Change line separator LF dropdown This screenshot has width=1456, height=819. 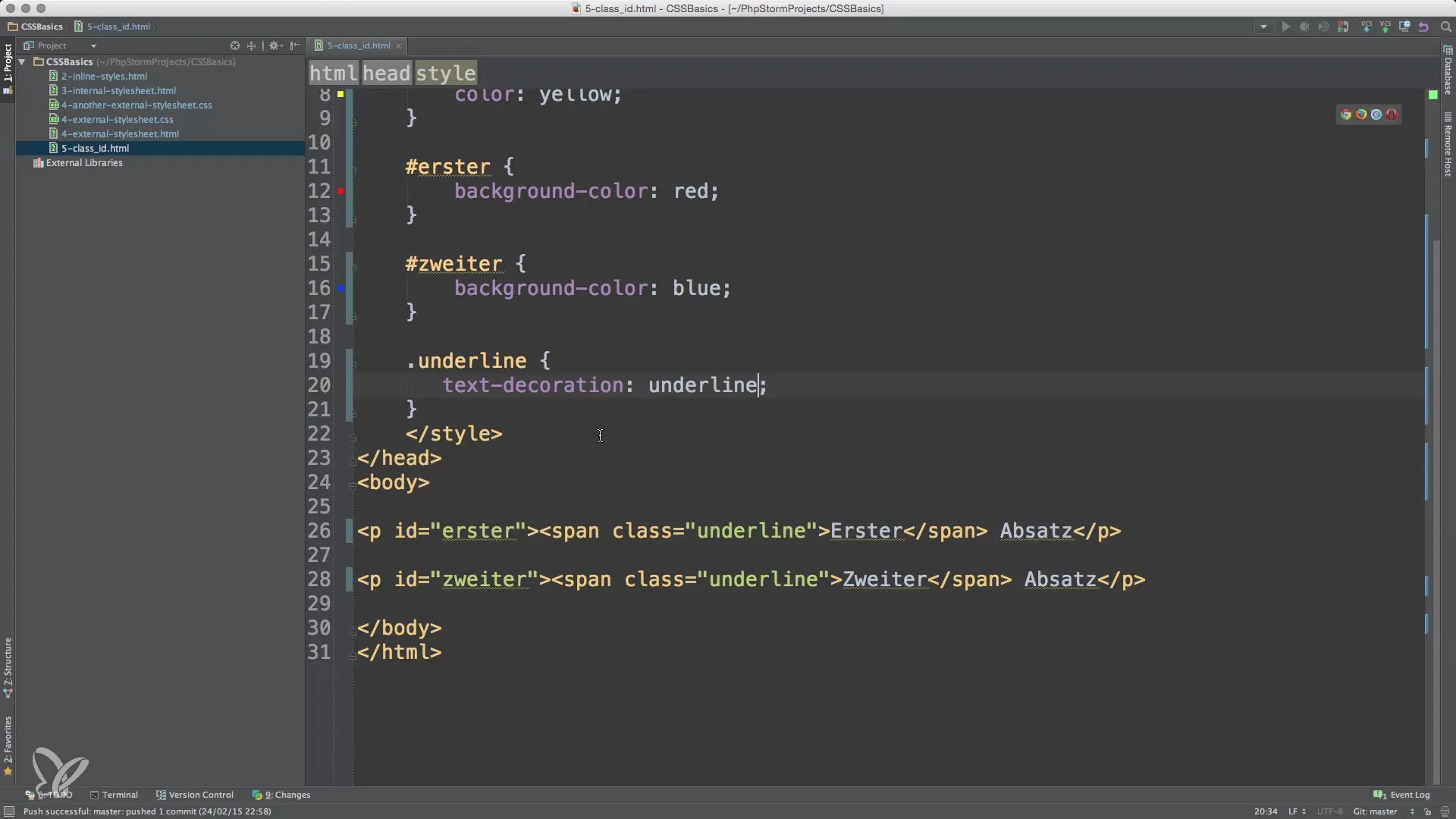point(1297,811)
